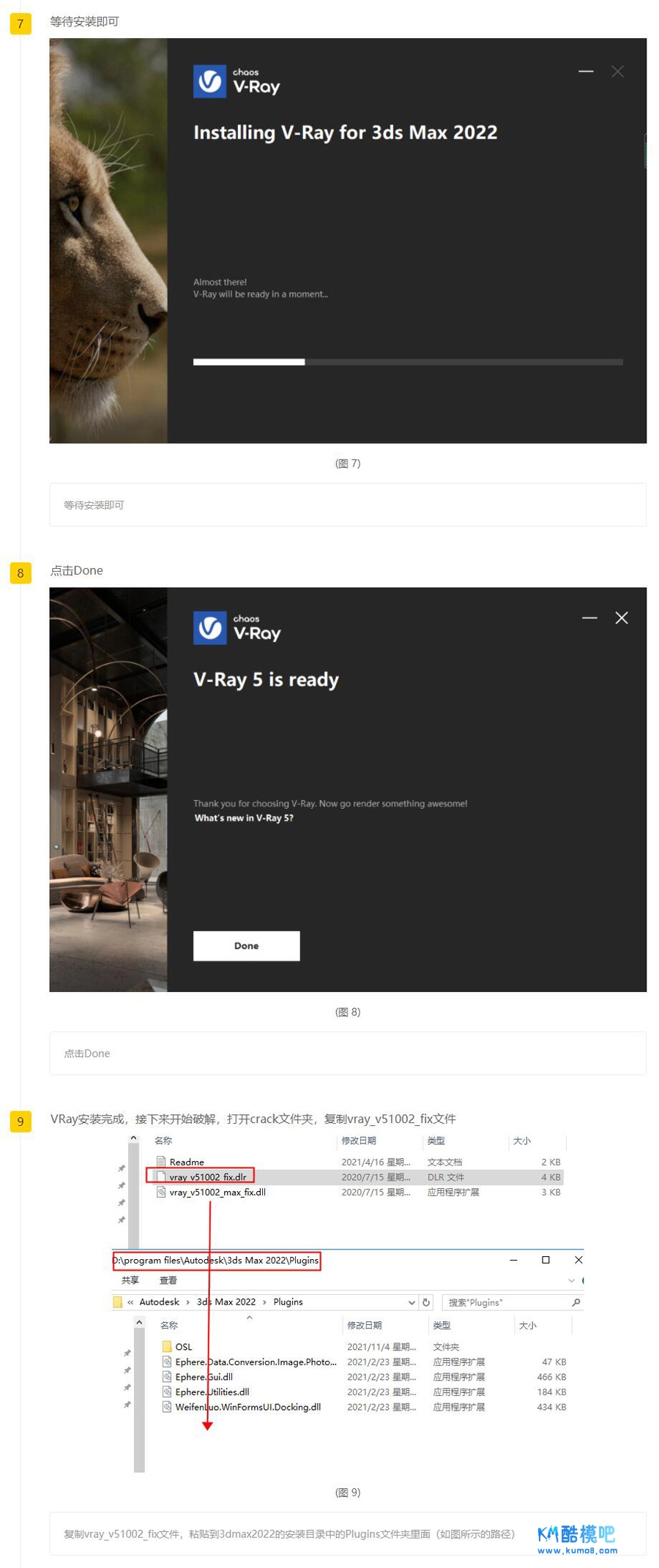
Task: Select the vray_v51002_max_fix.dll file icon
Action: [161, 1192]
